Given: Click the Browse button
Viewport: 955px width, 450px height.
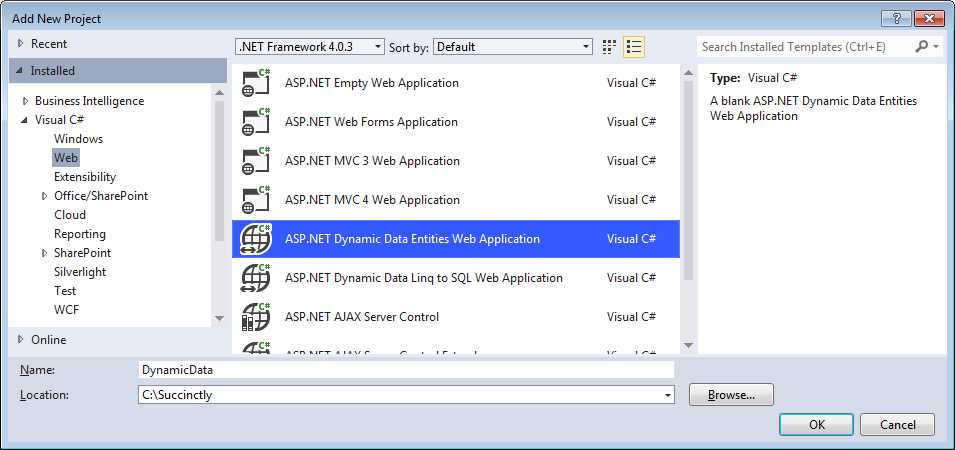Looking at the screenshot, I should (731, 395).
